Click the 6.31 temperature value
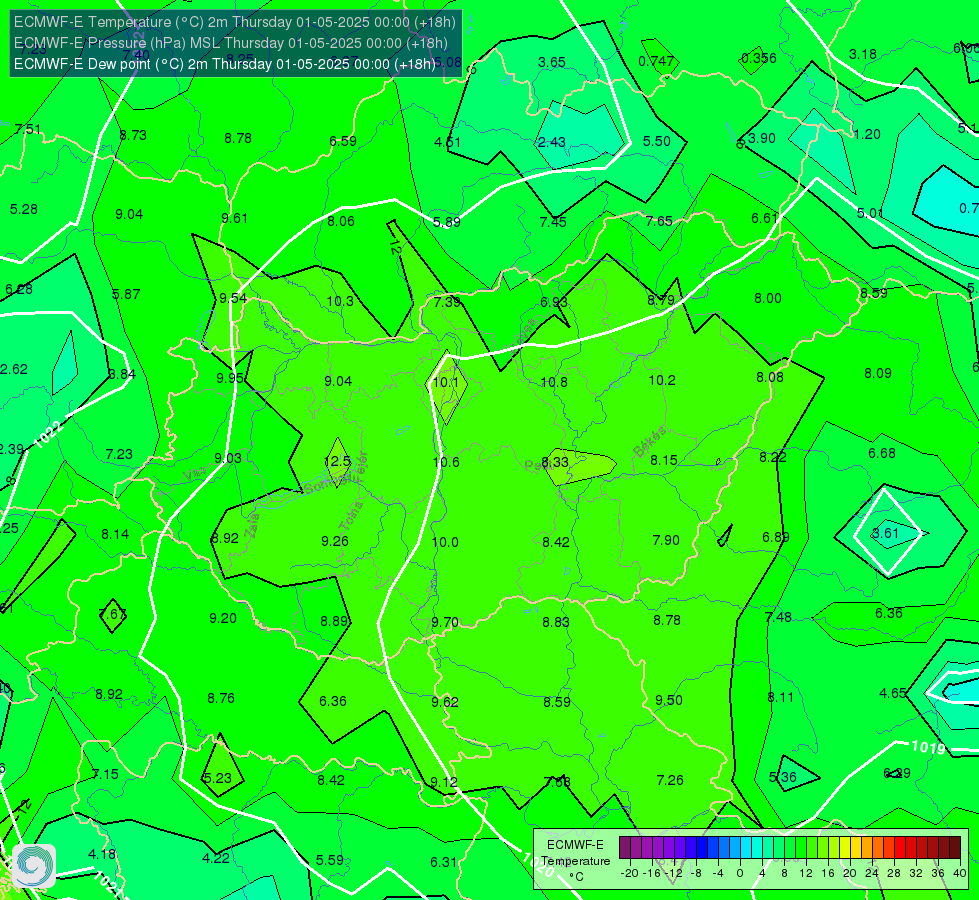This screenshot has width=979, height=900. click(x=444, y=863)
